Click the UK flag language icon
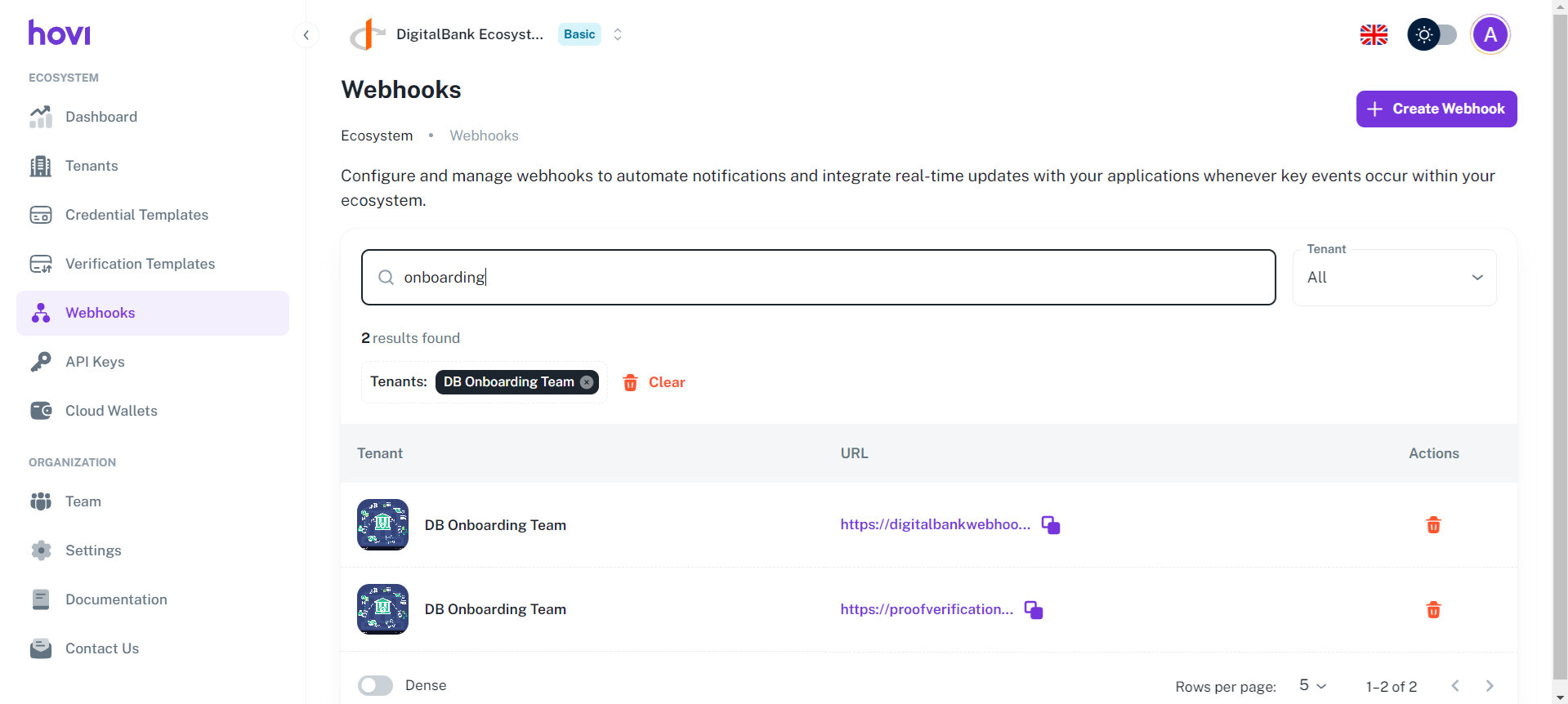The width and height of the screenshot is (1568, 704). tap(1374, 35)
